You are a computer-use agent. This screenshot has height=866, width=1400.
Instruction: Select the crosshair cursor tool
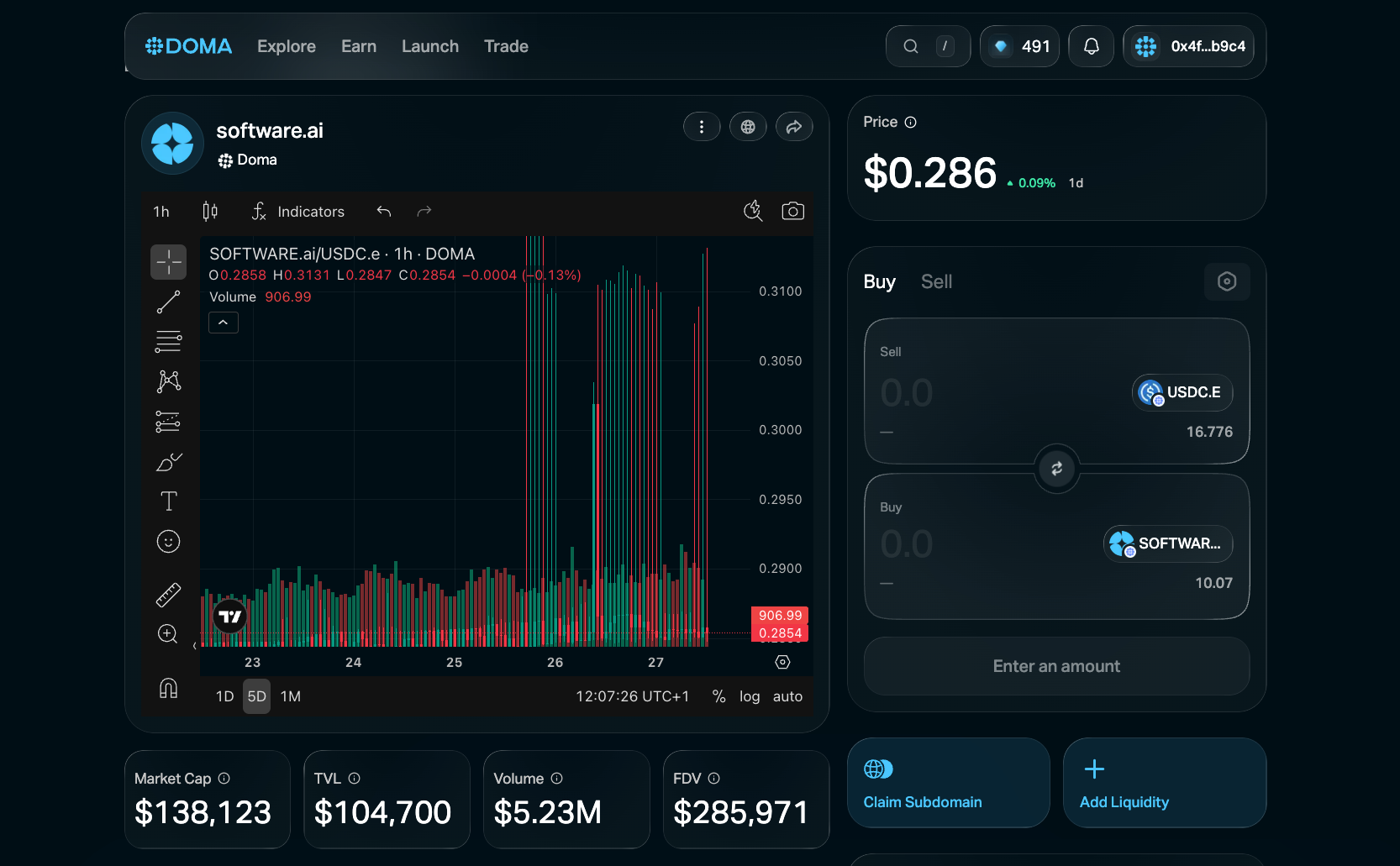(168, 262)
